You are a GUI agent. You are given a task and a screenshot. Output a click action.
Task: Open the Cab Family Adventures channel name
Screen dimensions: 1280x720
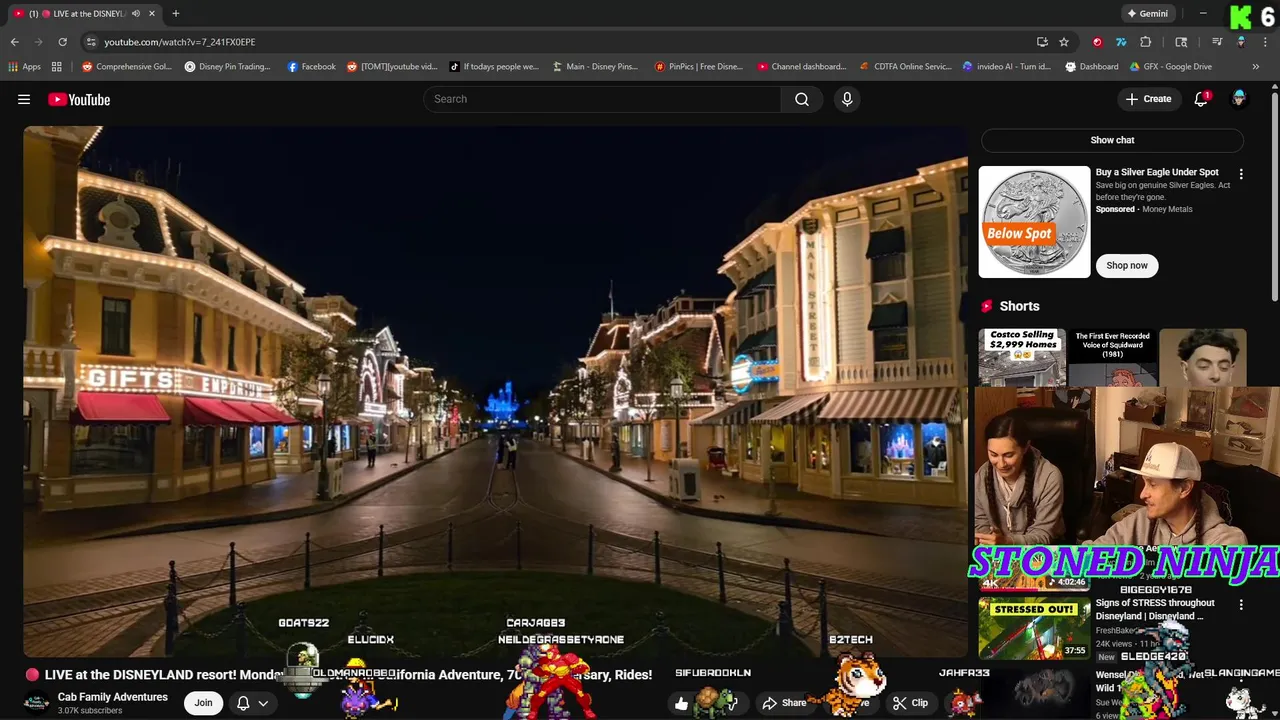coord(113,697)
